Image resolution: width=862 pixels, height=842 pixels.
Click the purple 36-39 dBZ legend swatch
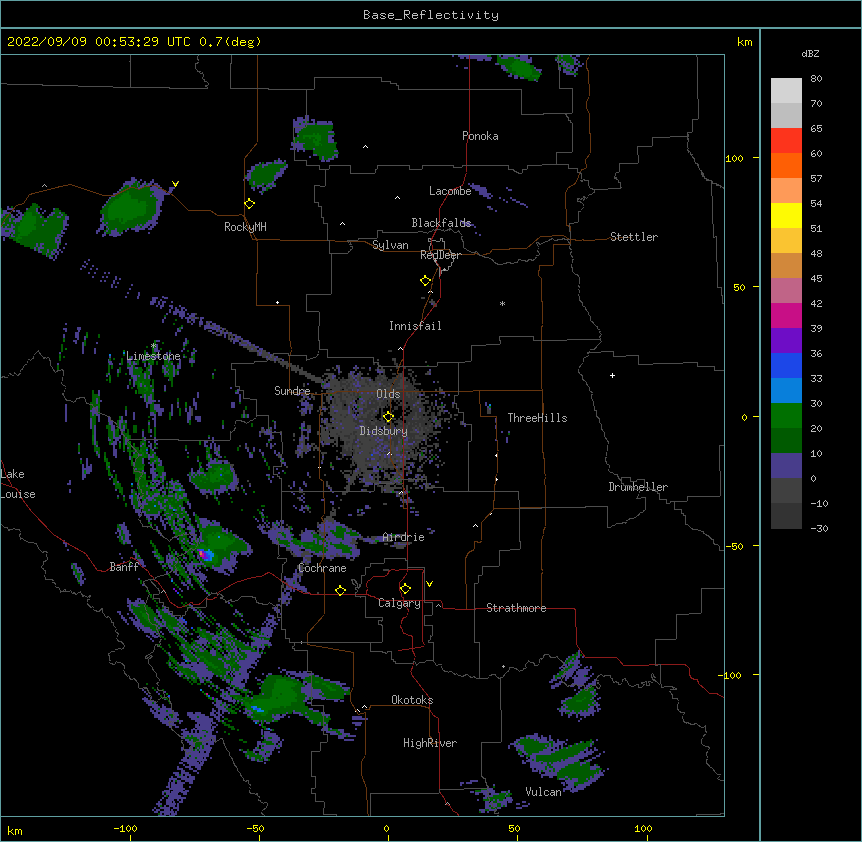click(x=786, y=340)
